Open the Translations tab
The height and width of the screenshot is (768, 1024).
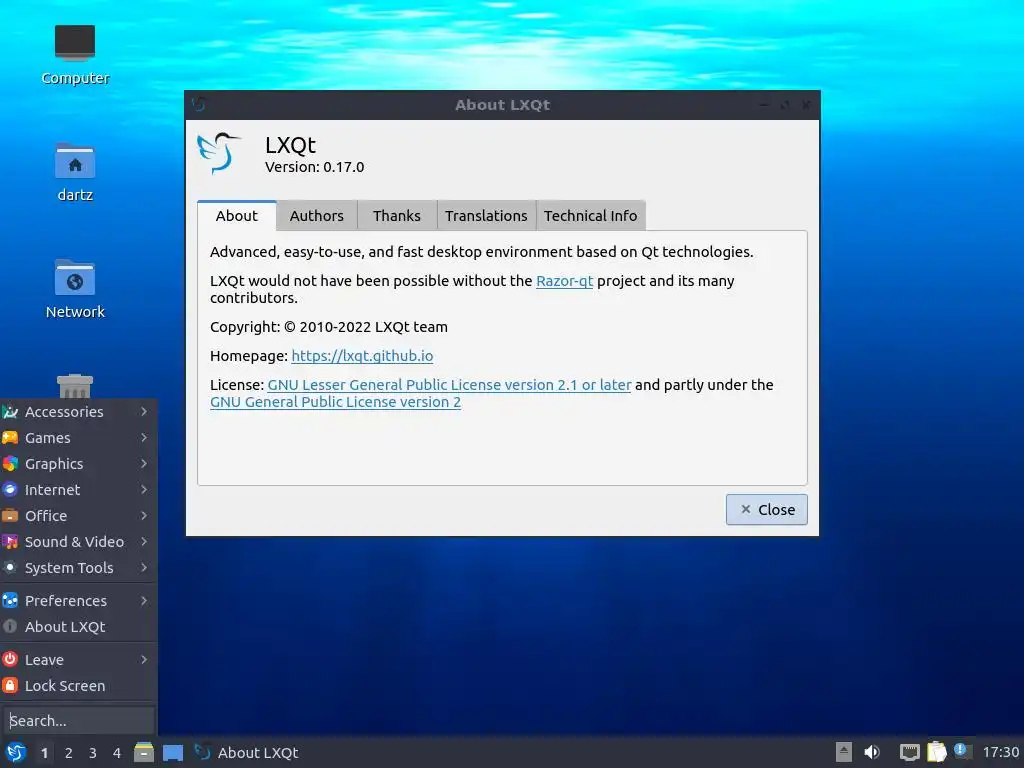(487, 216)
